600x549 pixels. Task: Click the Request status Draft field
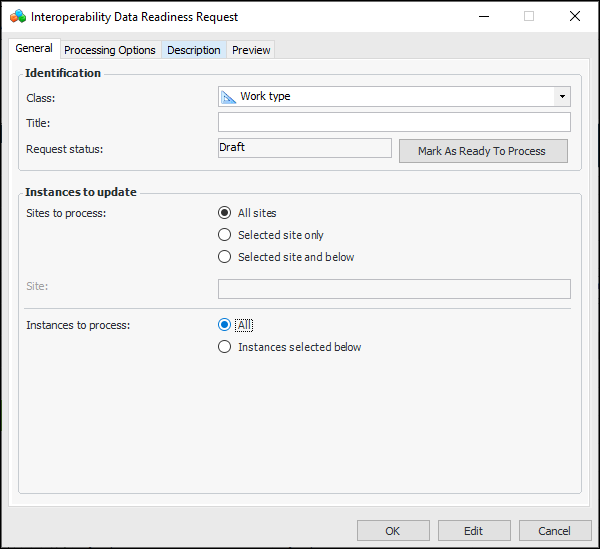(x=304, y=148)
